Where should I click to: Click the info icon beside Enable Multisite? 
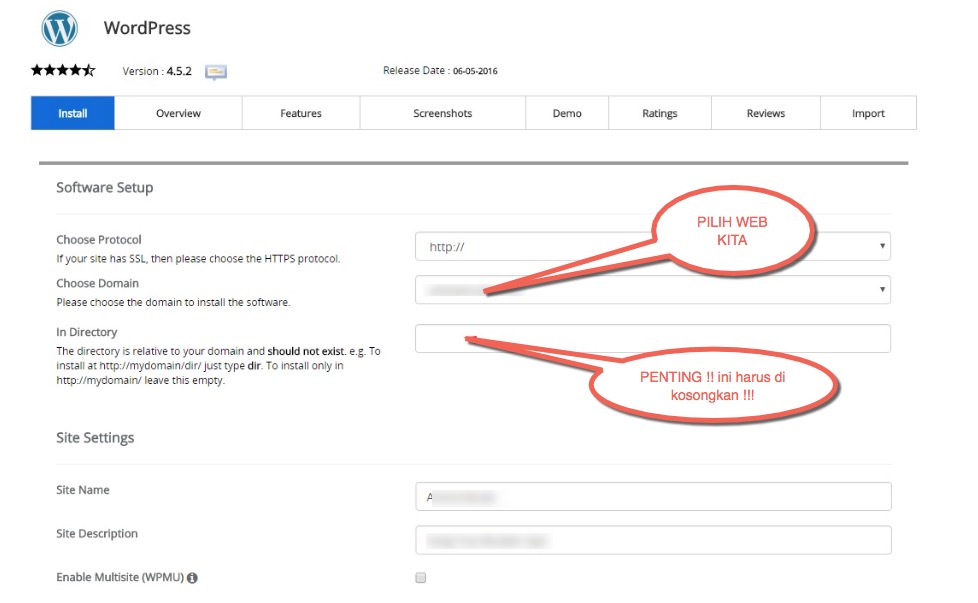point(192,578)
